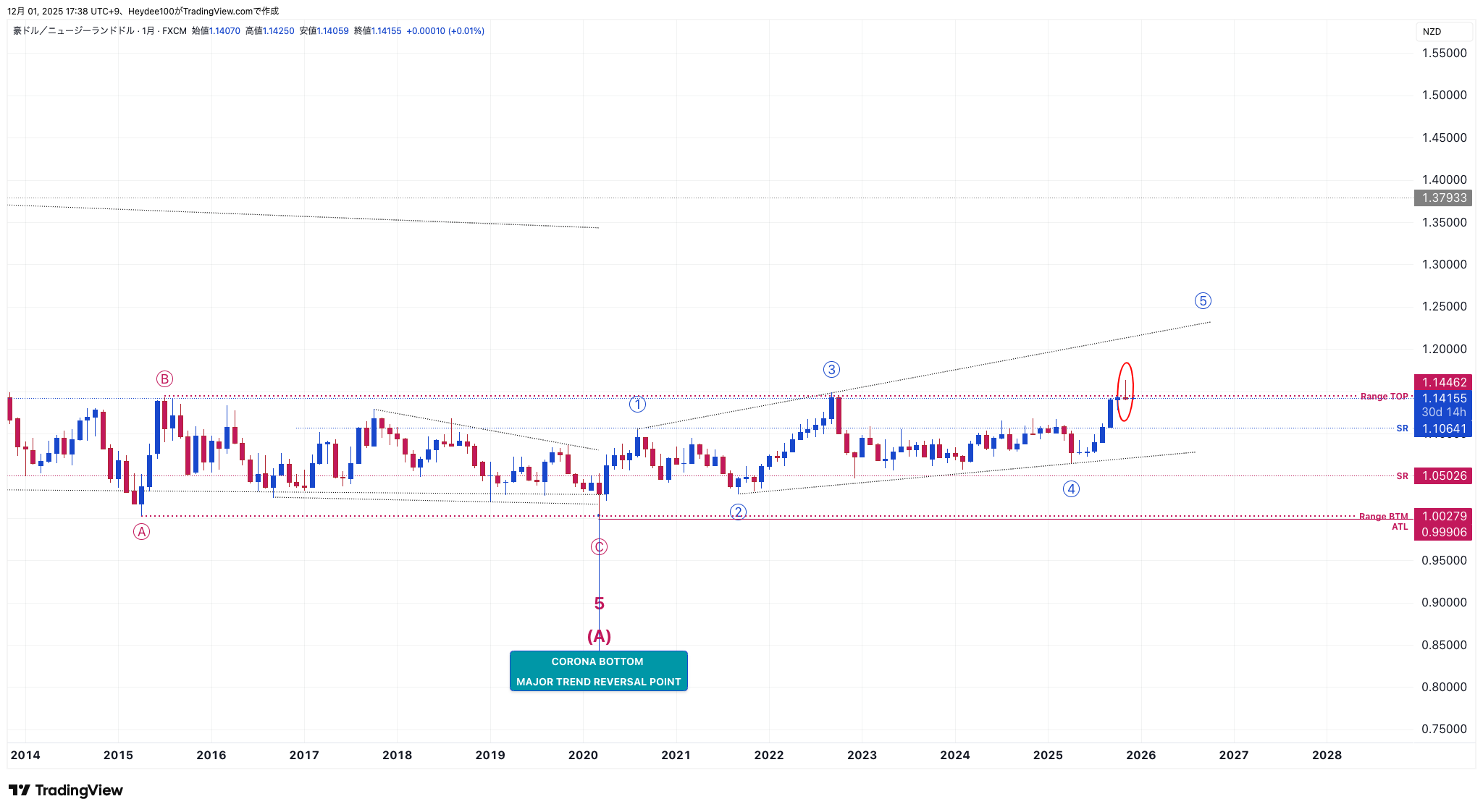1483x812 pixels.
Task: Click the symbol title 豪ドル／ニュージーランドドル
Action: (x=74, y=31)
